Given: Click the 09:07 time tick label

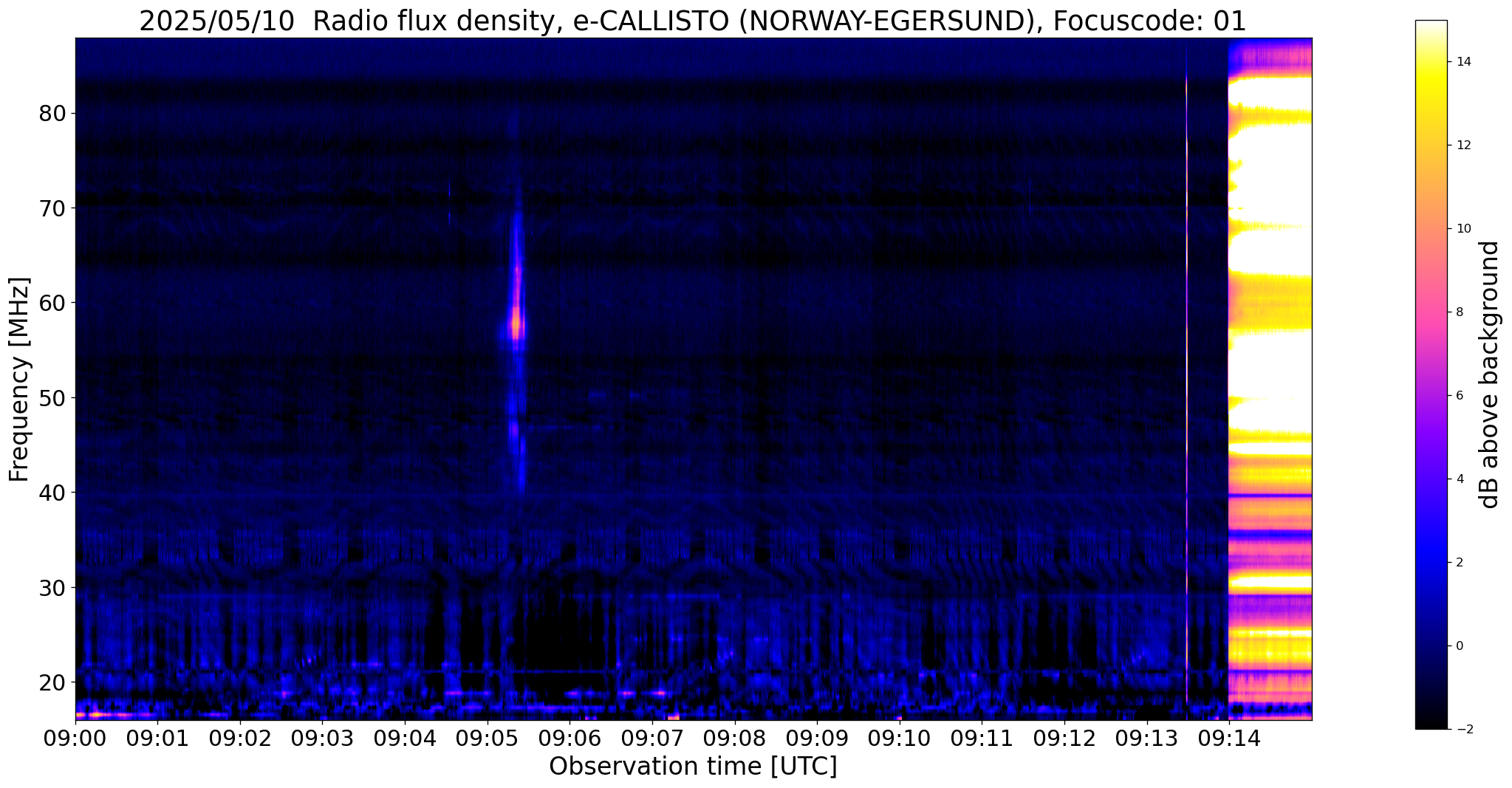Looking at the screenshot, I should point(652,737).
